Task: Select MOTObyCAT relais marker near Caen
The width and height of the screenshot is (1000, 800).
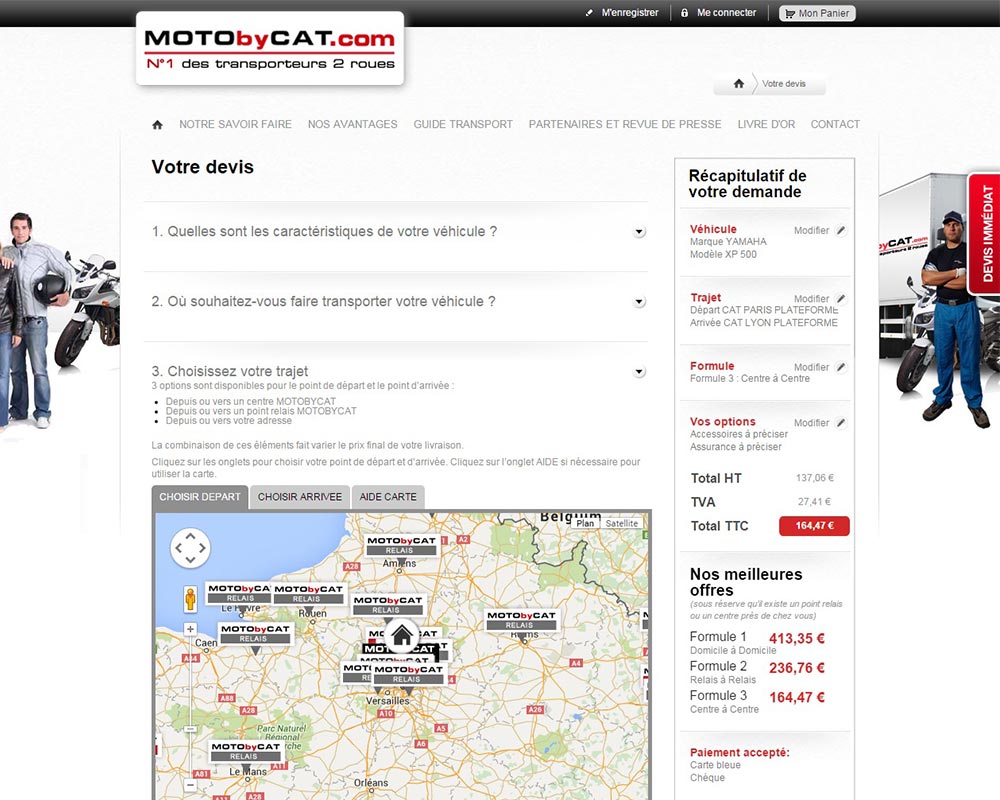Action: (x=255, y=633)
